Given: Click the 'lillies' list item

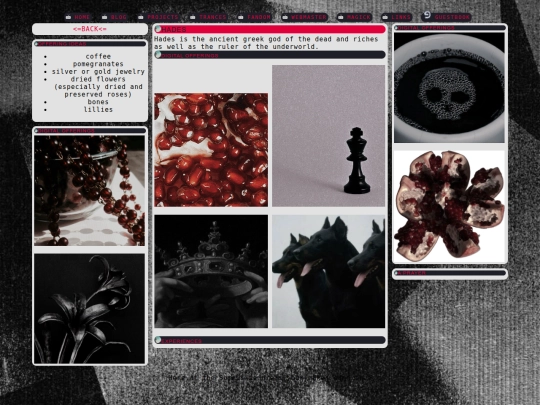Looking at the screenshot, I should (x=98, y=109).
